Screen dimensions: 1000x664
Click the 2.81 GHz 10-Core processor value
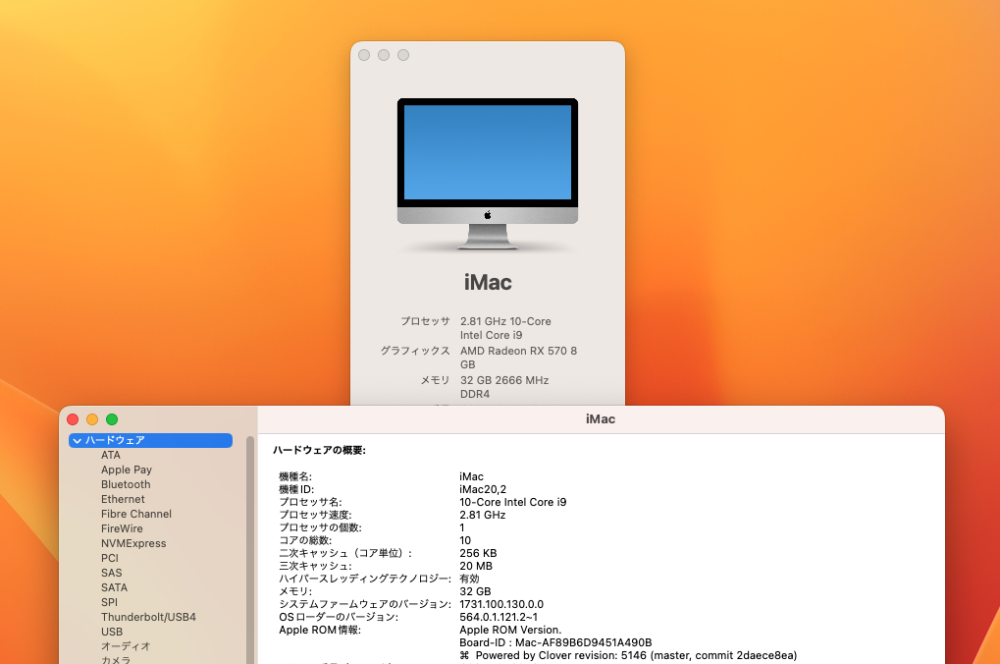pos(506,328)
